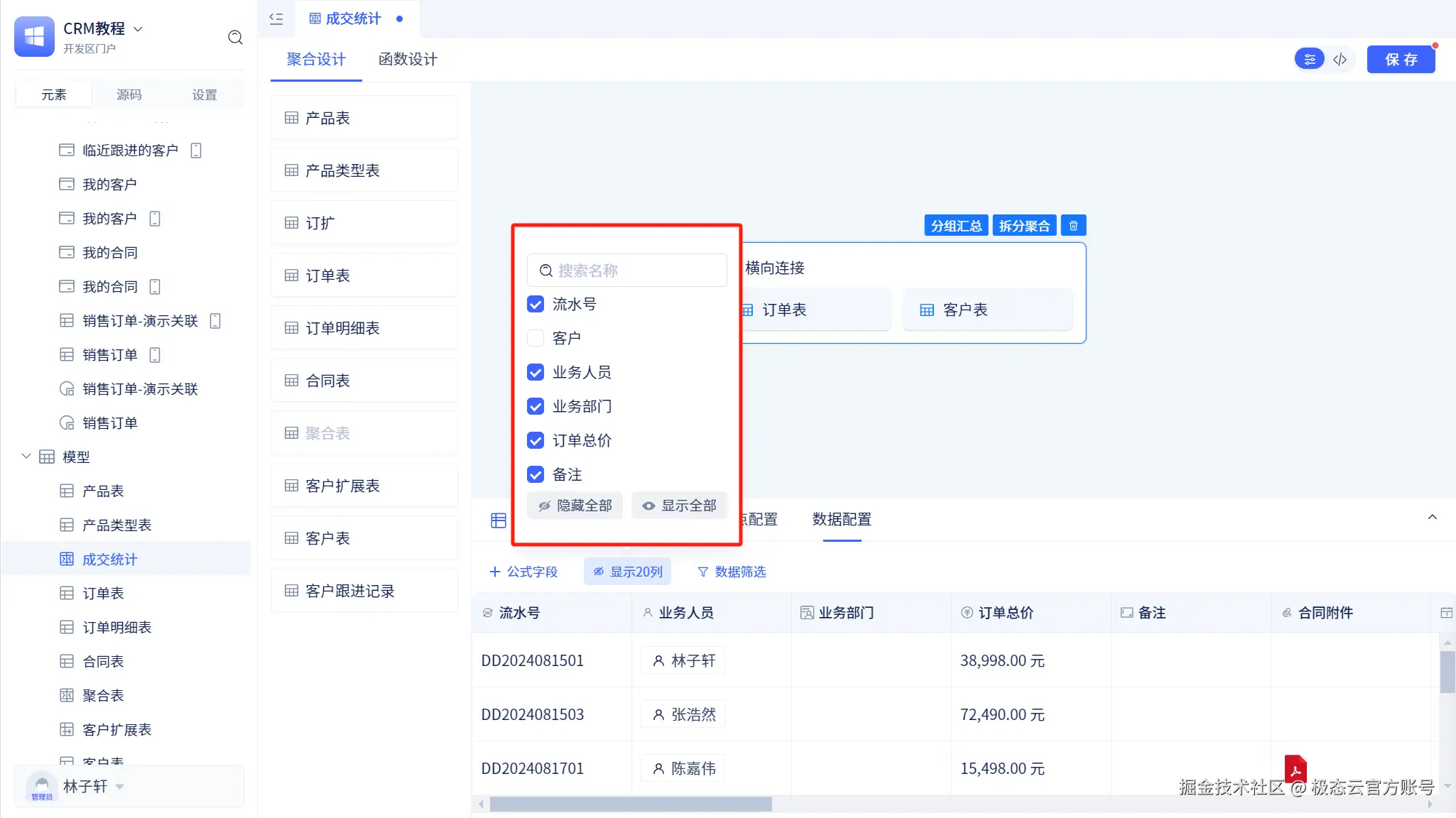Click the CRM教程 app logo

click(34, 37)
